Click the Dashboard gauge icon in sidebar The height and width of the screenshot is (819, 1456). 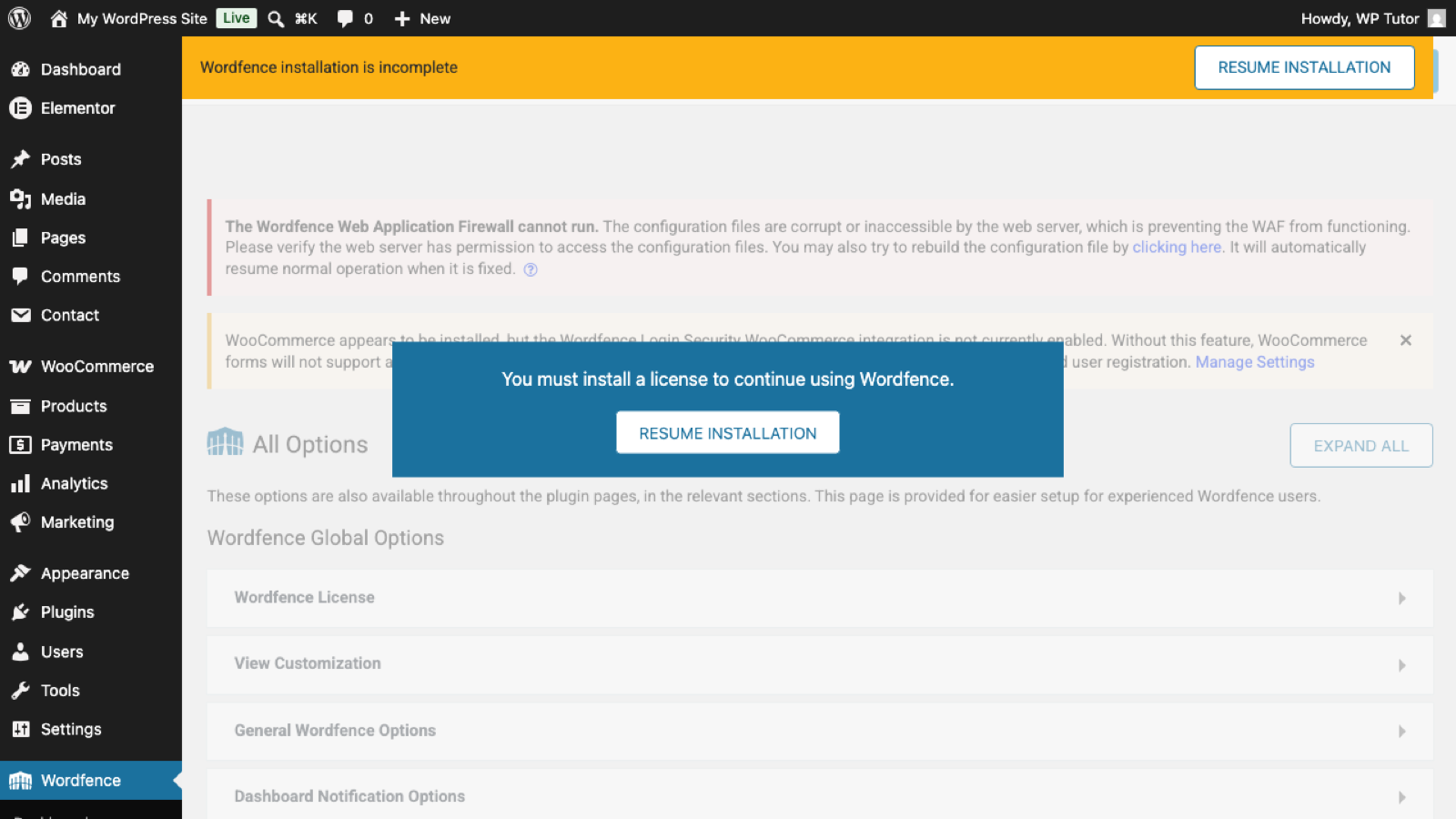point(20,69)
